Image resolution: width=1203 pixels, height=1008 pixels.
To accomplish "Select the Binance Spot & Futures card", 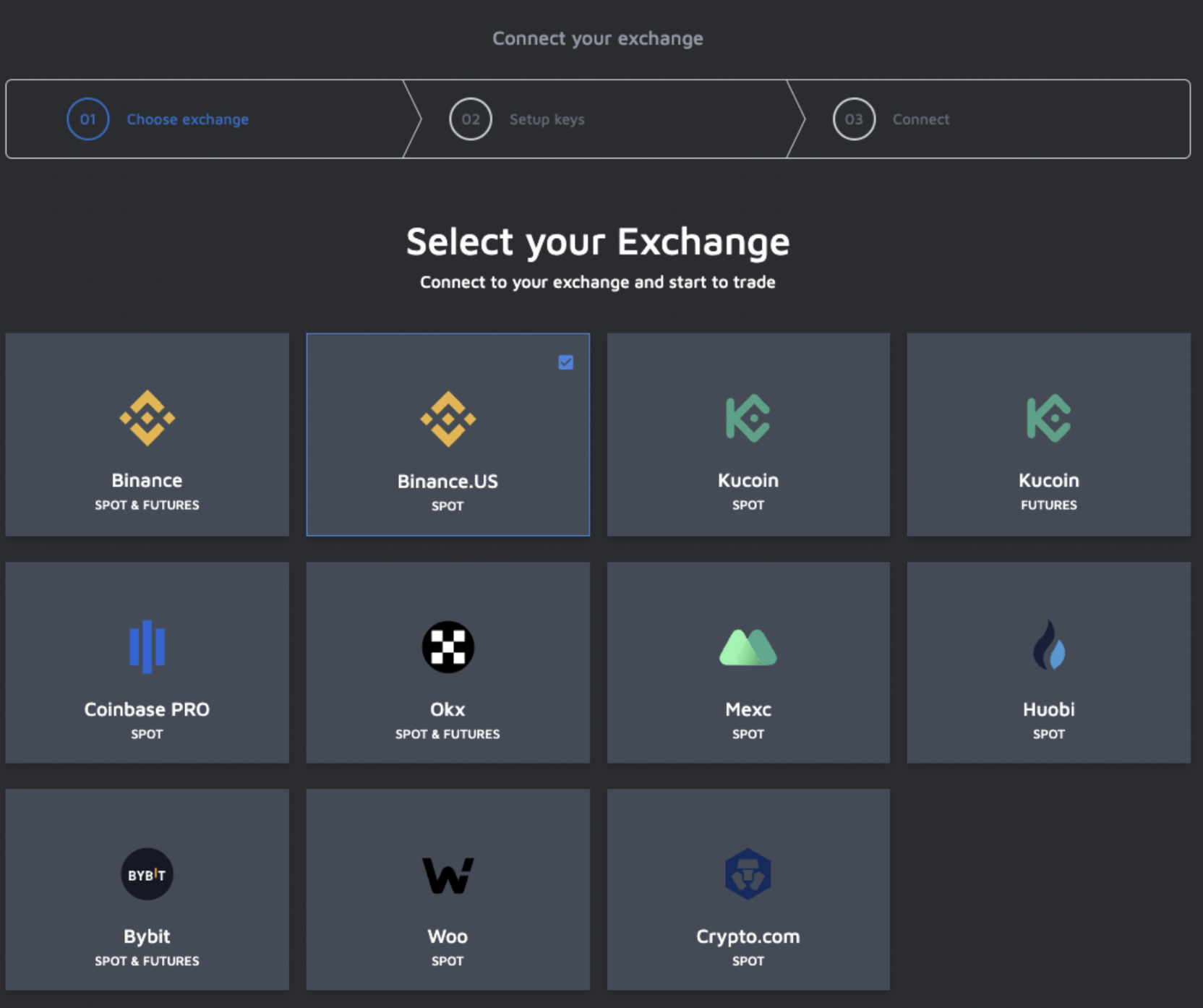I will pyautogui.click(x=147, y=434).
